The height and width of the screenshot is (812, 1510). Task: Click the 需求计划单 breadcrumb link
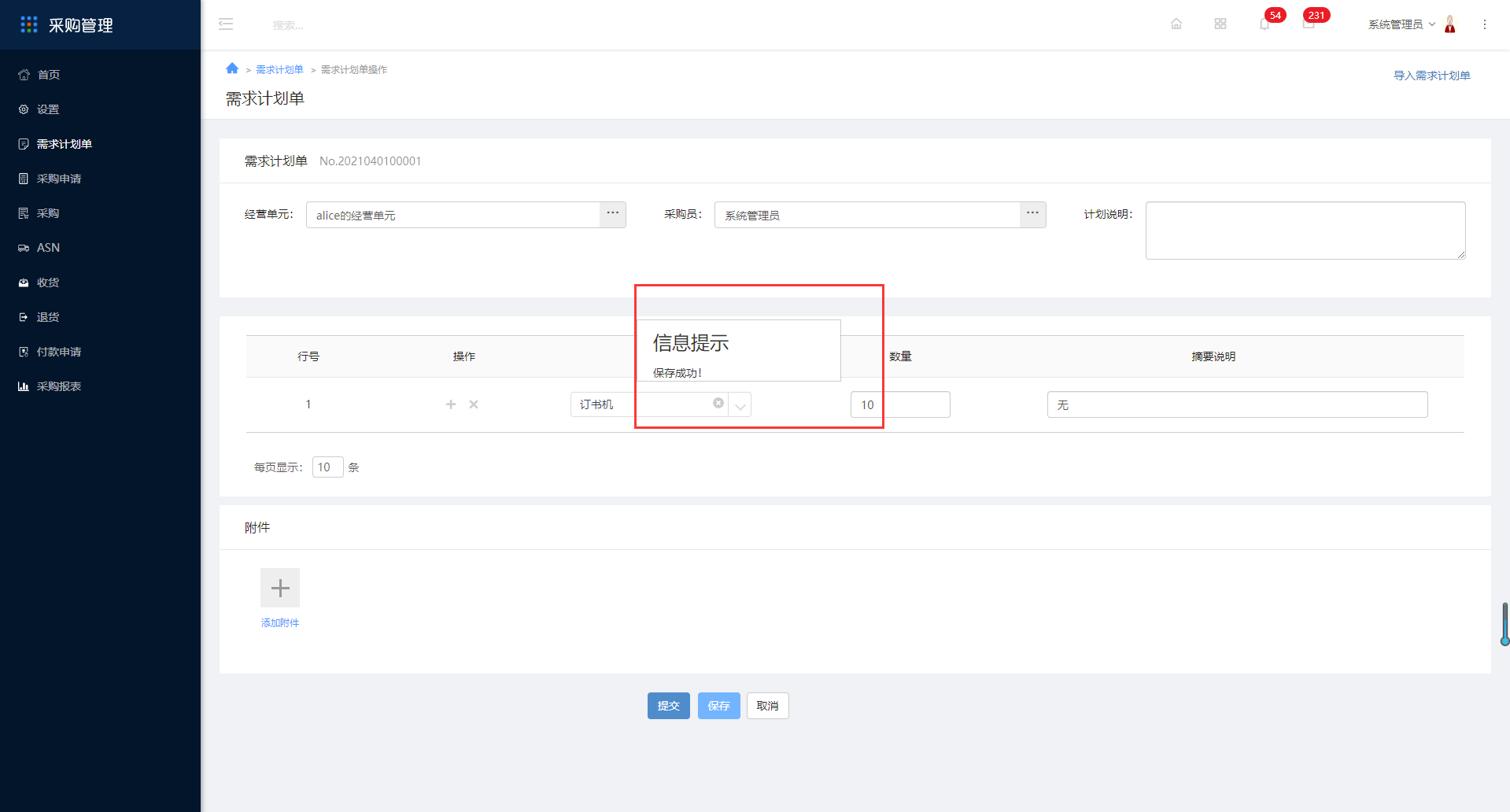[x=279, y=69]
